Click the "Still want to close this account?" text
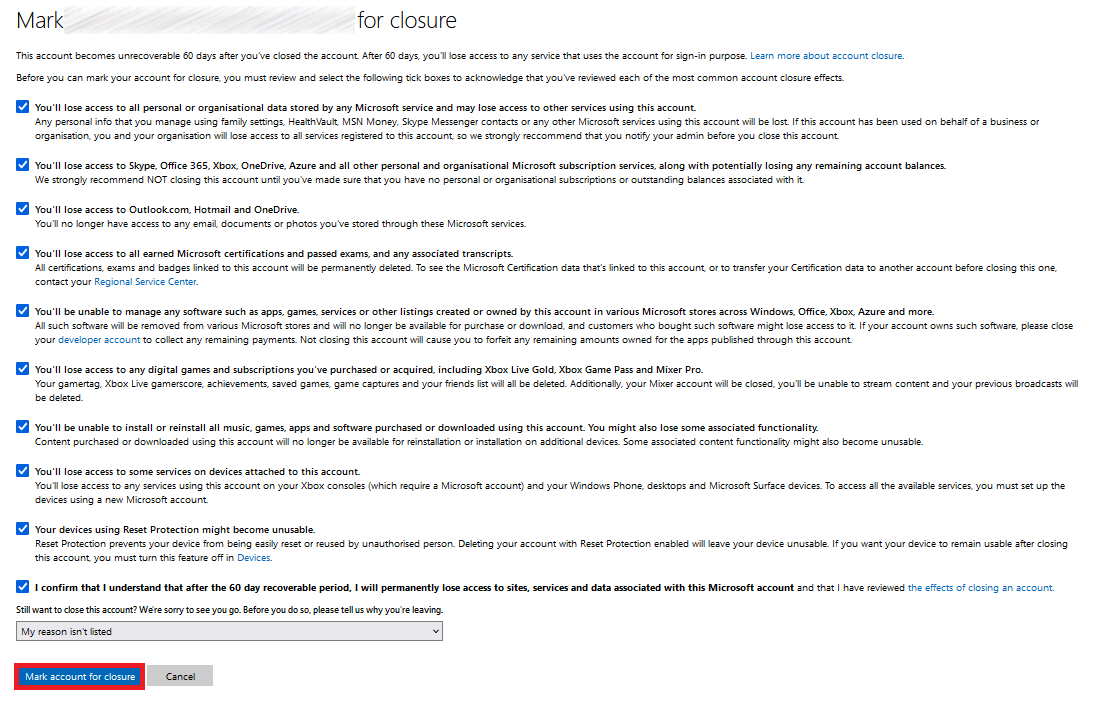Image resolution: width=1096 pixels, height=705 pixels. tap(229, 609)
